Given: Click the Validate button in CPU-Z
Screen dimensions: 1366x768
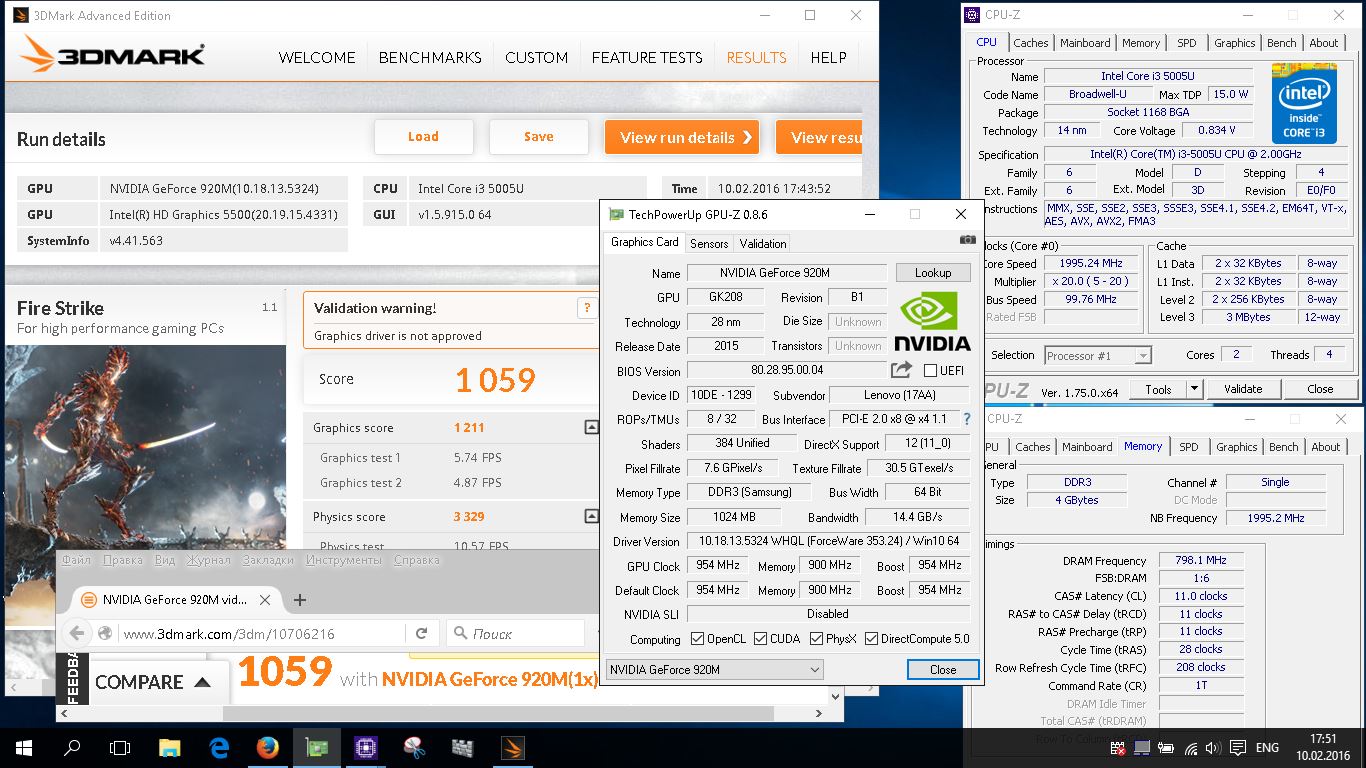Looking at the screenshot, I should (1243, 389).
